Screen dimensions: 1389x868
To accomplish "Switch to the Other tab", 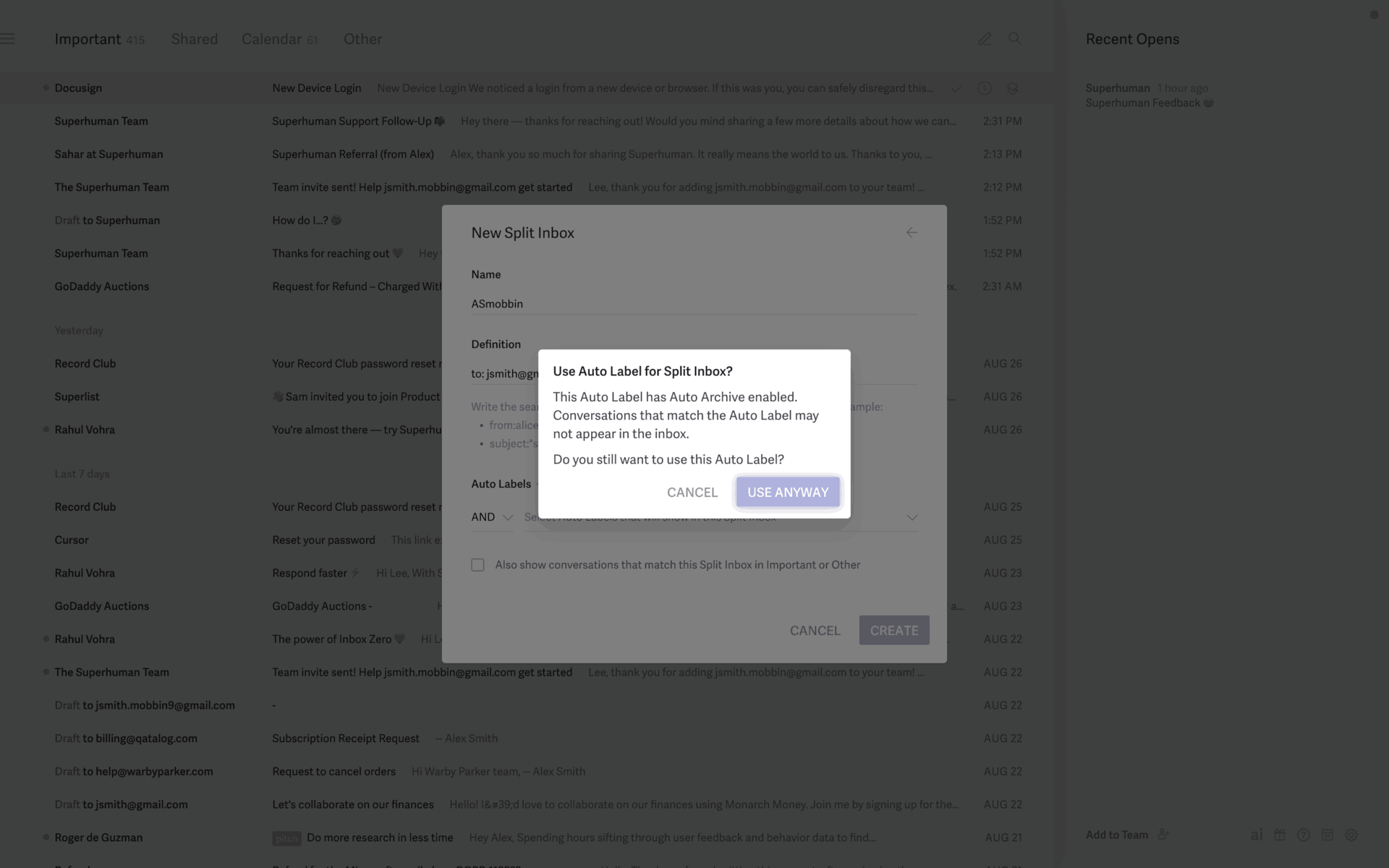I will coord(362,39).
